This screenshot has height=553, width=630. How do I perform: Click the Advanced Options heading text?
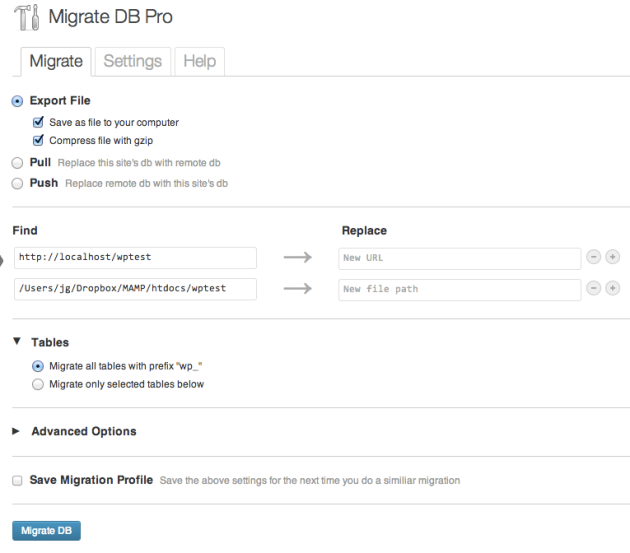(84, 431)
